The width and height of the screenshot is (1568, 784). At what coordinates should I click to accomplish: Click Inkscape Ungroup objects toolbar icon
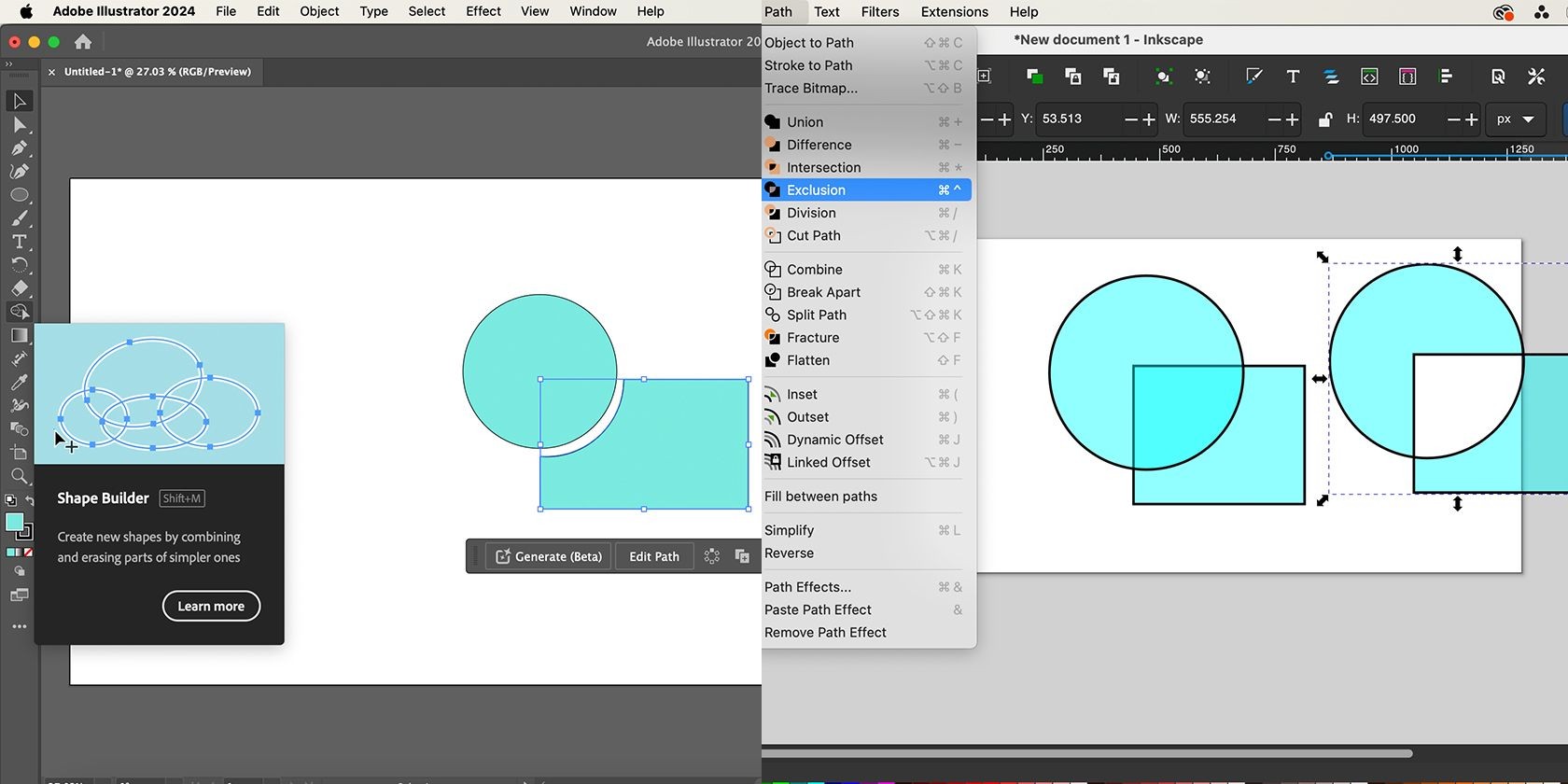tap(1202, 77)
